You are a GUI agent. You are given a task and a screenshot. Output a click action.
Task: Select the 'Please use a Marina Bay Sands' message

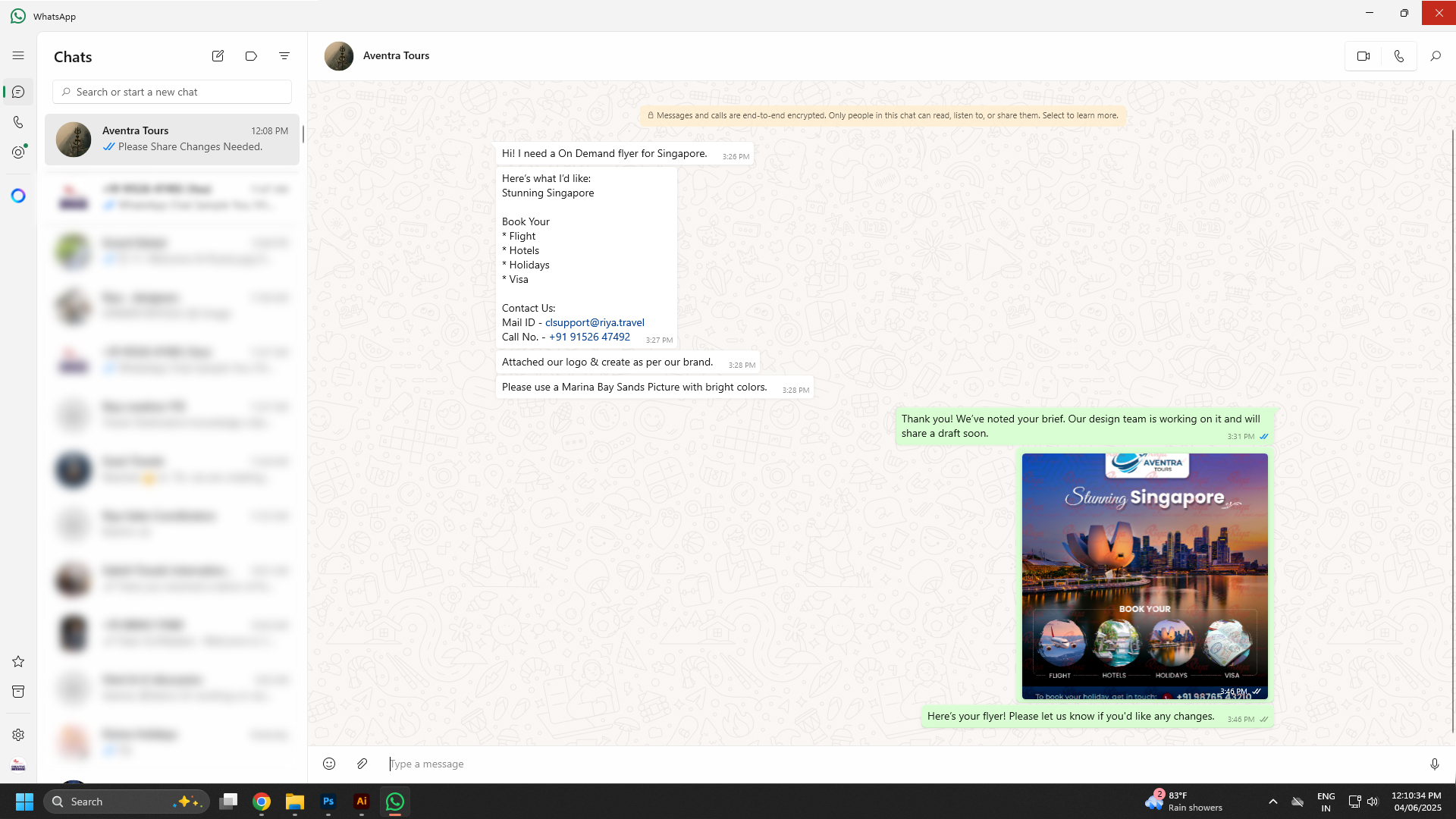tap(654, 388)
